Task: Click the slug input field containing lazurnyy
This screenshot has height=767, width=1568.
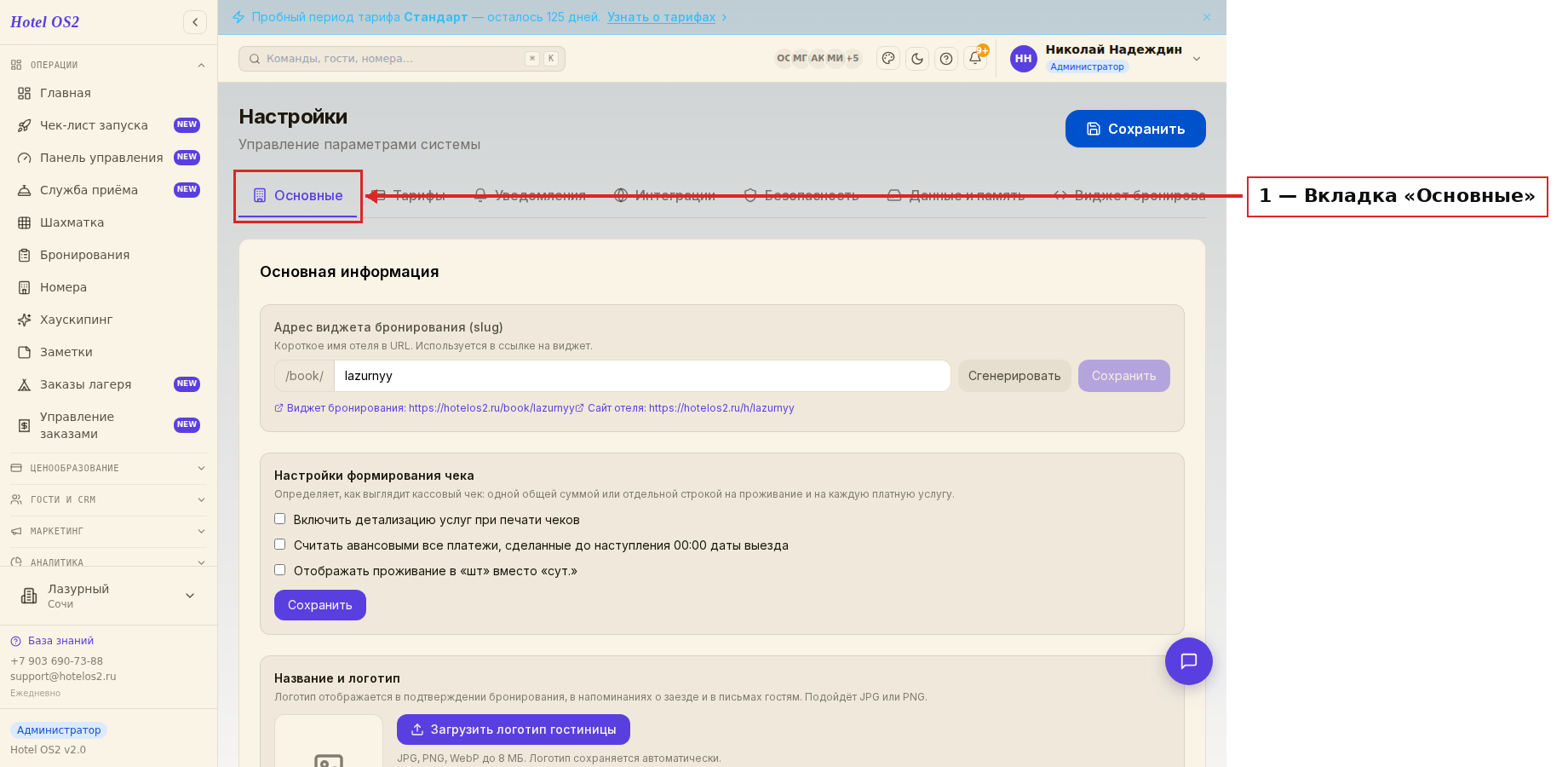Action: (642, 376)
